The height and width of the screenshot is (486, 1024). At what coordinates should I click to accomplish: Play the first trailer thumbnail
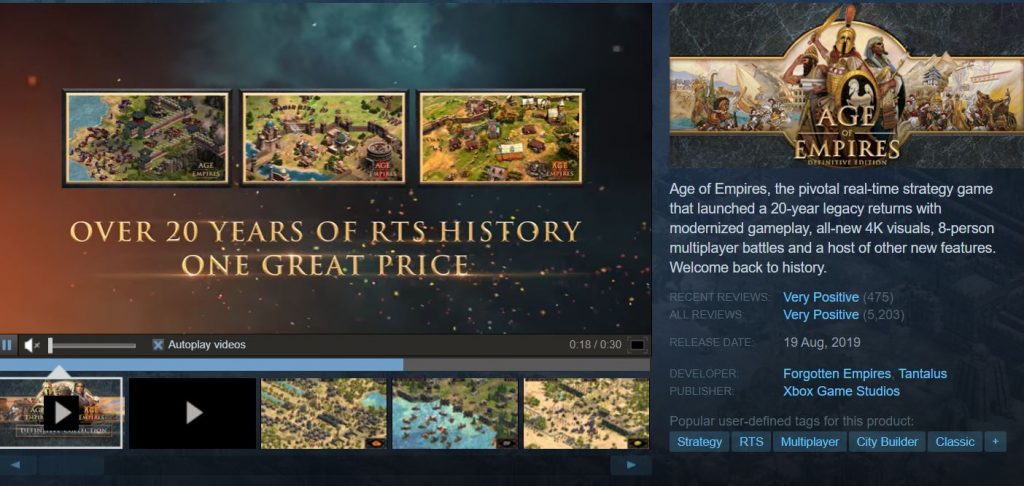click(x=61, y=413)
